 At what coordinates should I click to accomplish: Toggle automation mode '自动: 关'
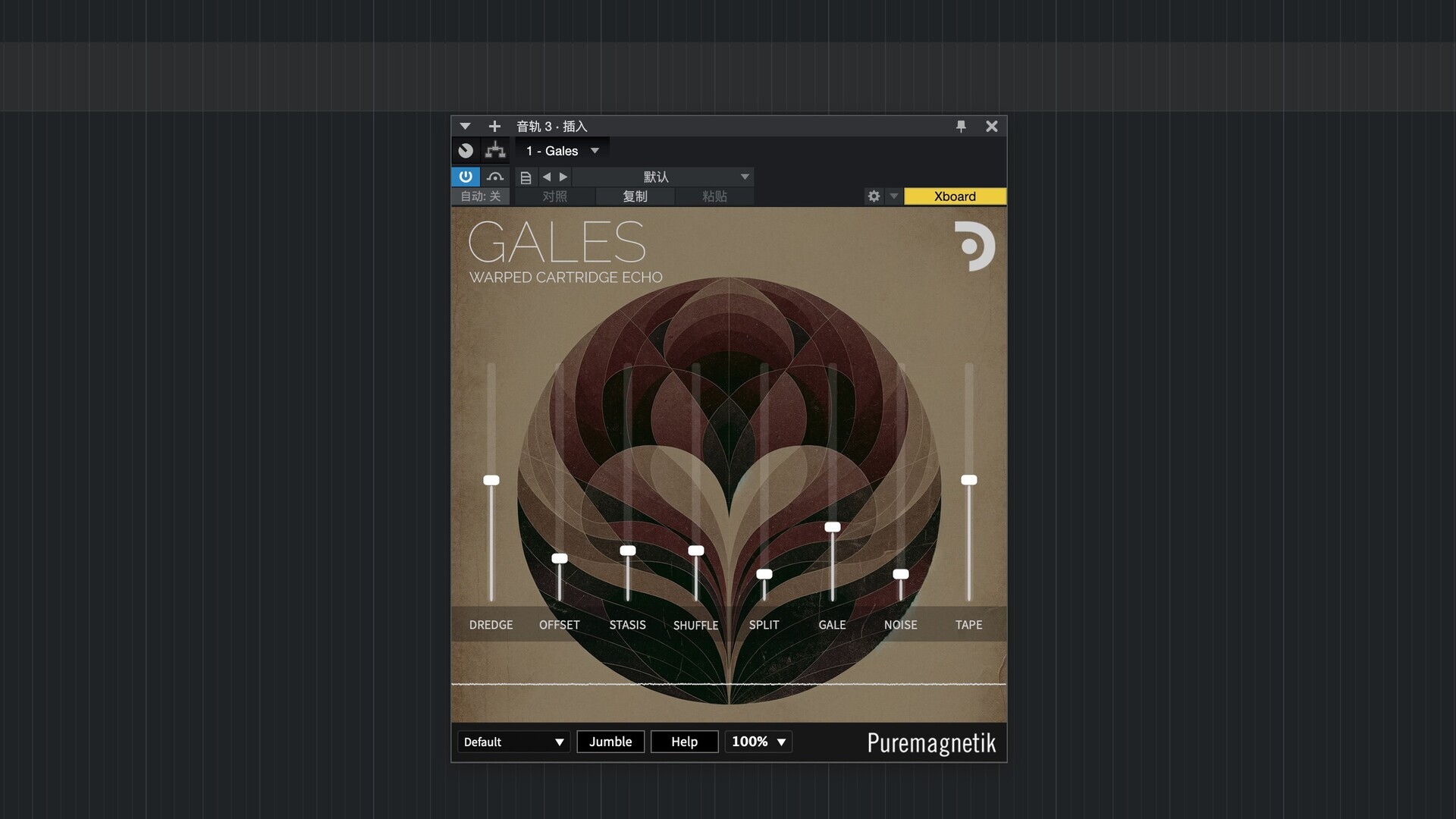coord(481,196)
